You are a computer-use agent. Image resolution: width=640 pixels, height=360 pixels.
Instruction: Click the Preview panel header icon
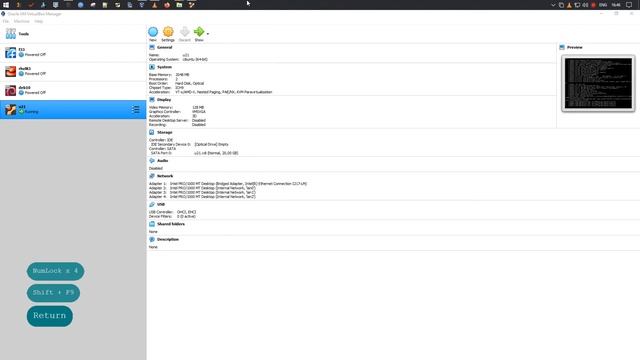562,47
